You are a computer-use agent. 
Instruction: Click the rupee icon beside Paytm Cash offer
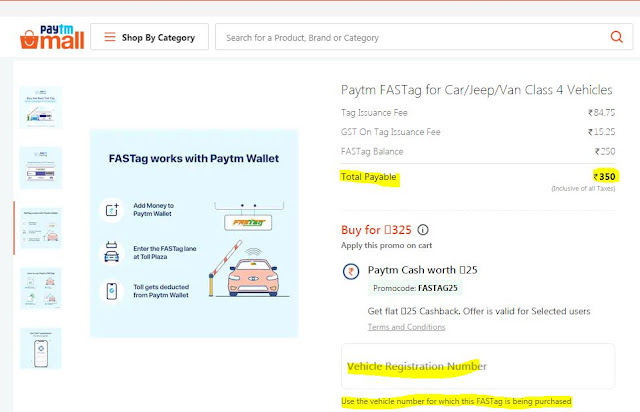click(x=351, y=271)
